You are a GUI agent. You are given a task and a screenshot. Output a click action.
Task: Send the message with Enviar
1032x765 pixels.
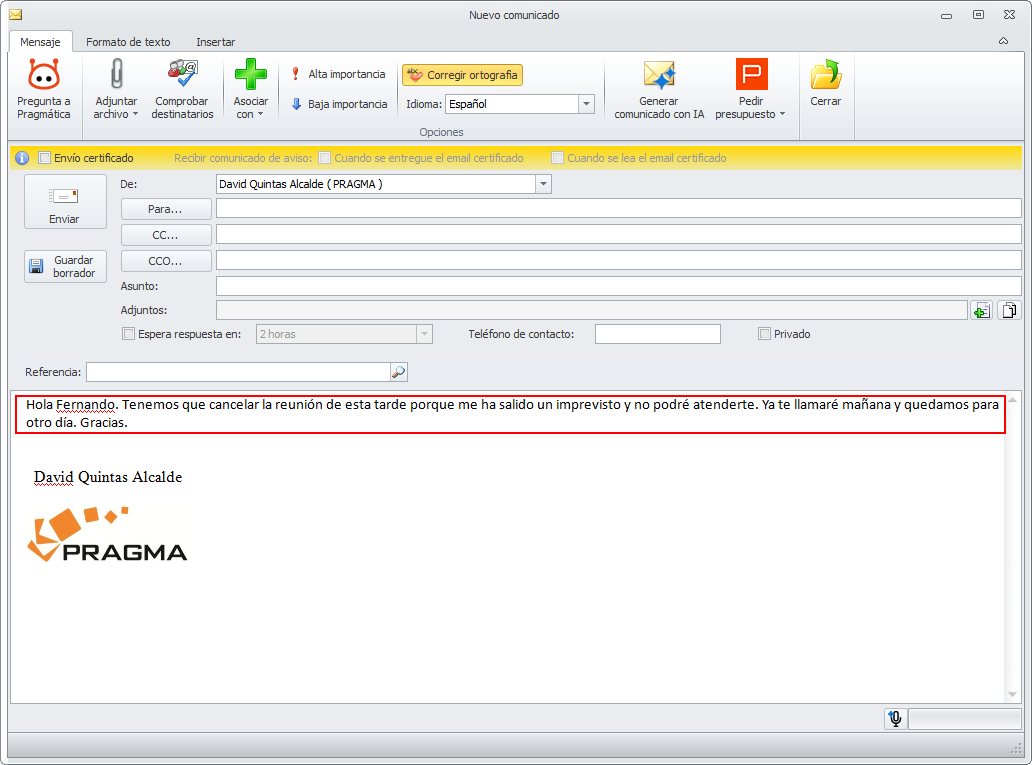(x=64, y=202)
